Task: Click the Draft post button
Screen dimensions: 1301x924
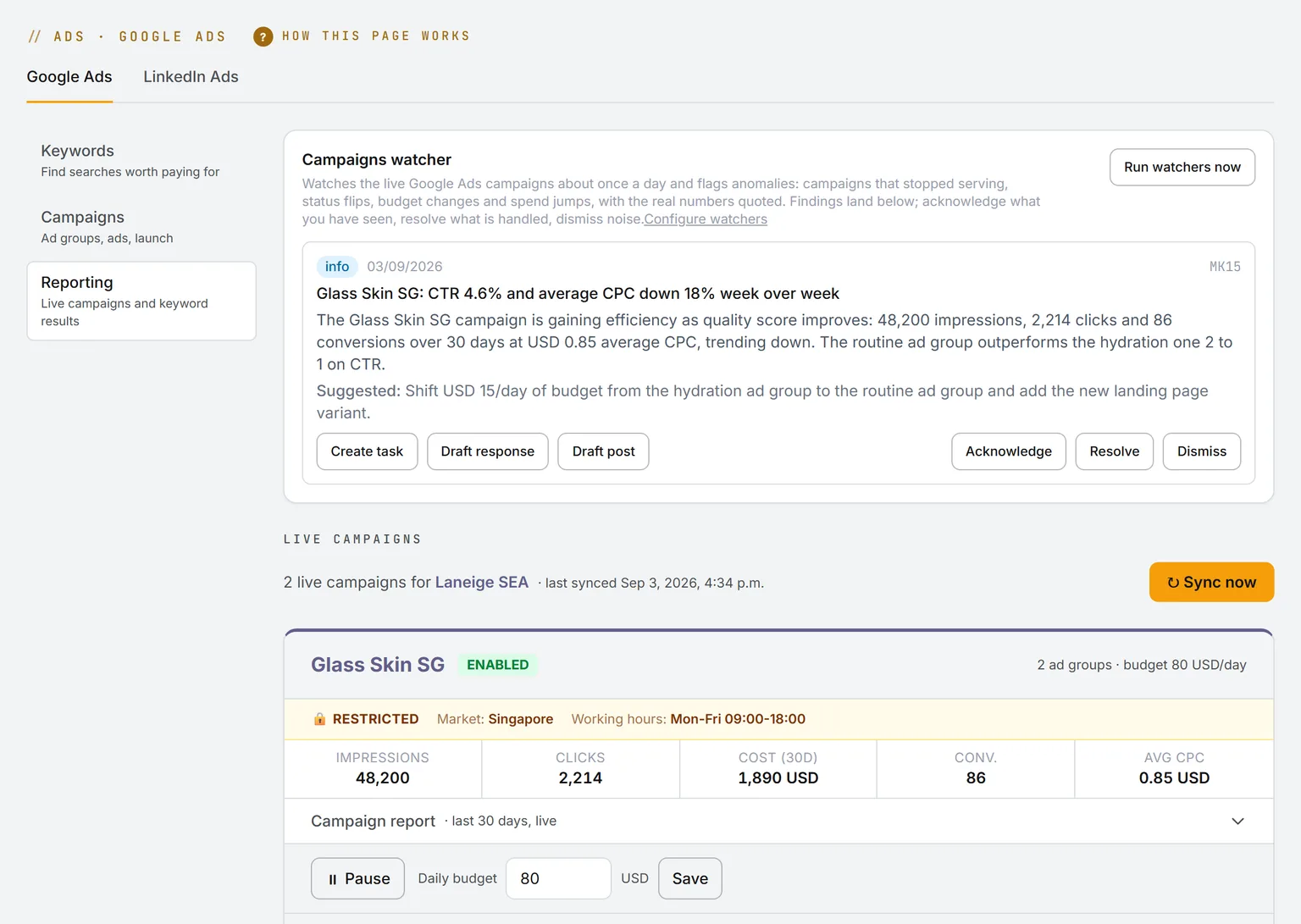Action: [x=603, y=451]
